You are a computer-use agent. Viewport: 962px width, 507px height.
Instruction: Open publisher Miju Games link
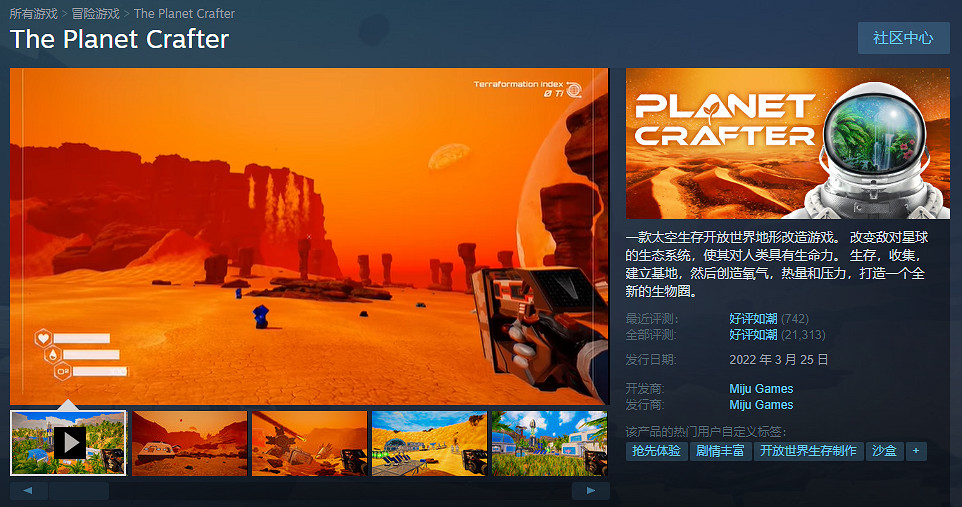coord(761,404)
